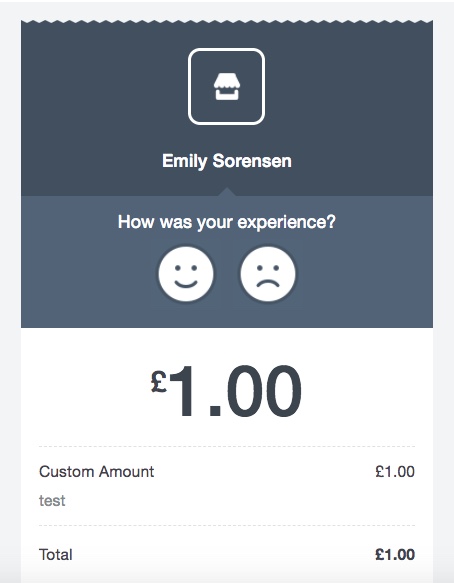Select the Custom Amount line item label
454x583 pixels.
(96, 471)
